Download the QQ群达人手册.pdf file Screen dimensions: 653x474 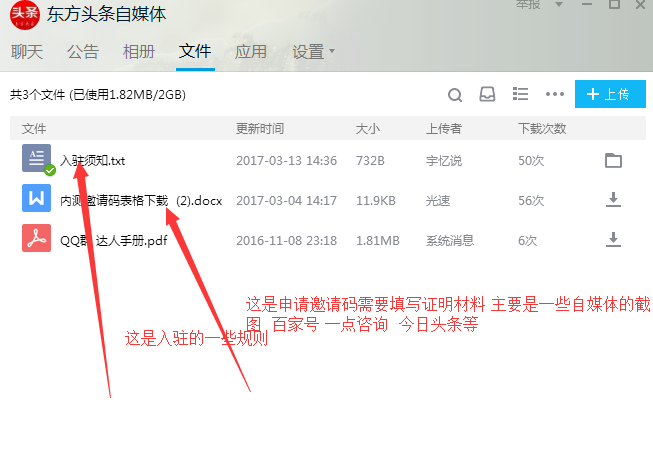(x=613, y=240)
